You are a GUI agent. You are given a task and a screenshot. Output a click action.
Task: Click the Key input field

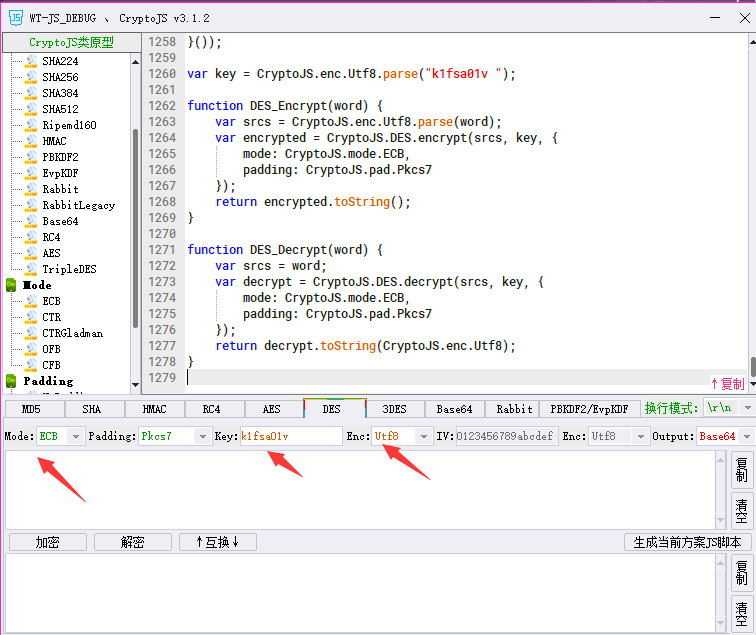pos(290,437)
